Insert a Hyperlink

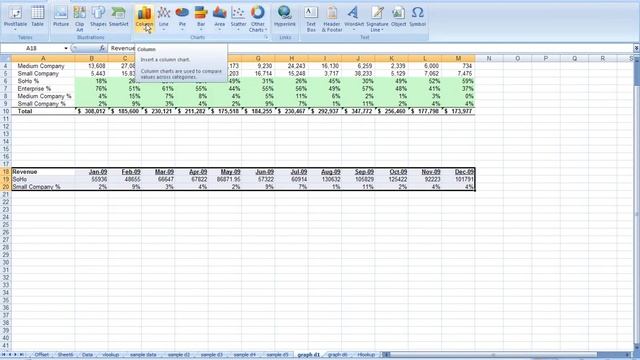(x=284, y=18)
